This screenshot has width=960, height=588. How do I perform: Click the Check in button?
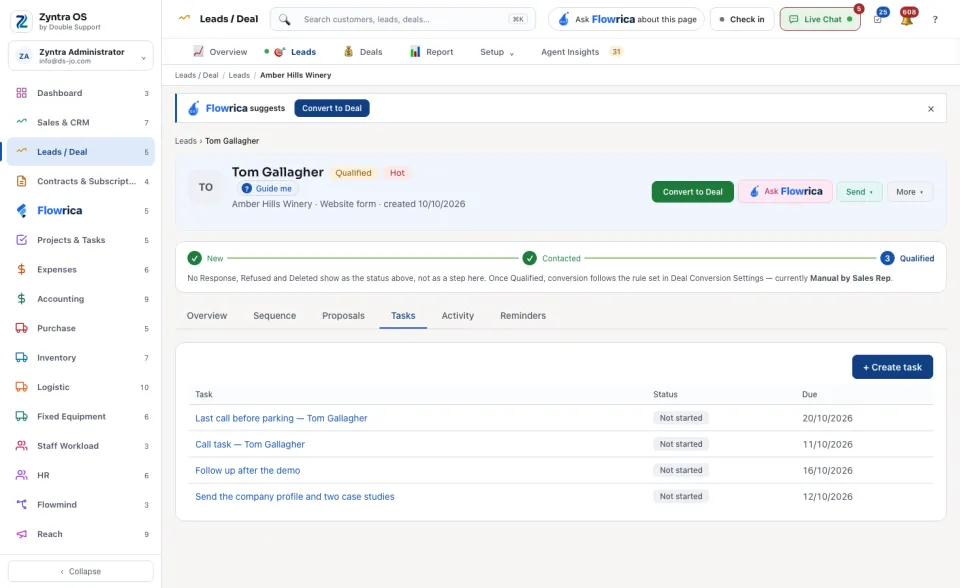tap(742, 20)
